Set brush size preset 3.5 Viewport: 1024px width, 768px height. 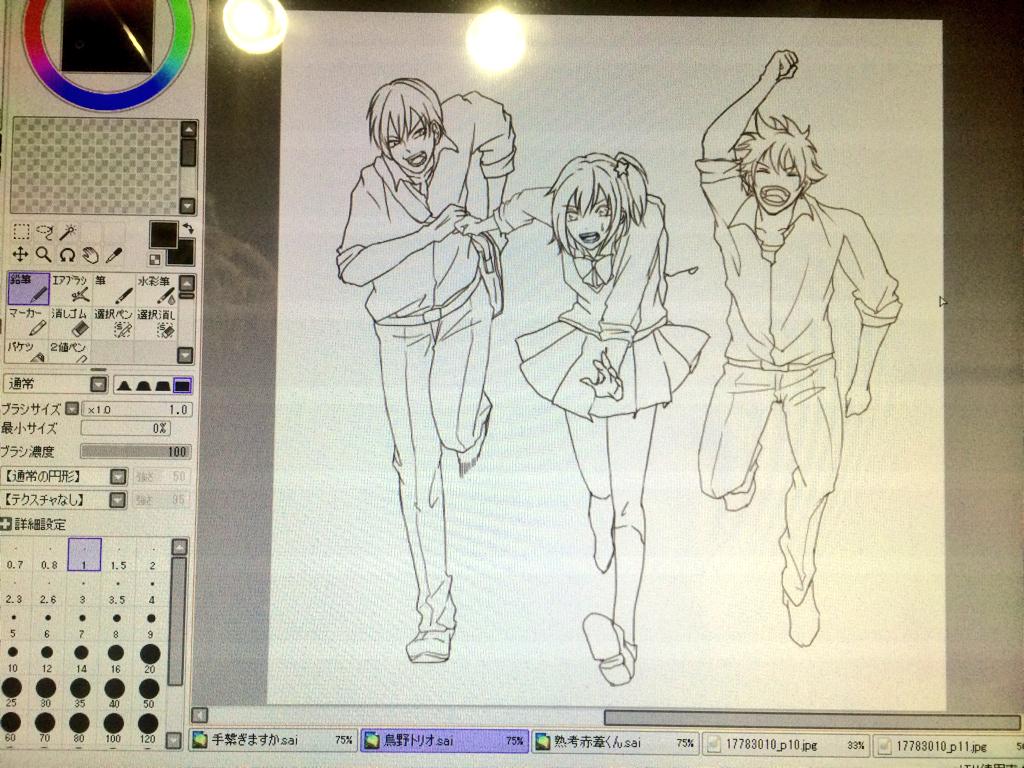[117, 590]
